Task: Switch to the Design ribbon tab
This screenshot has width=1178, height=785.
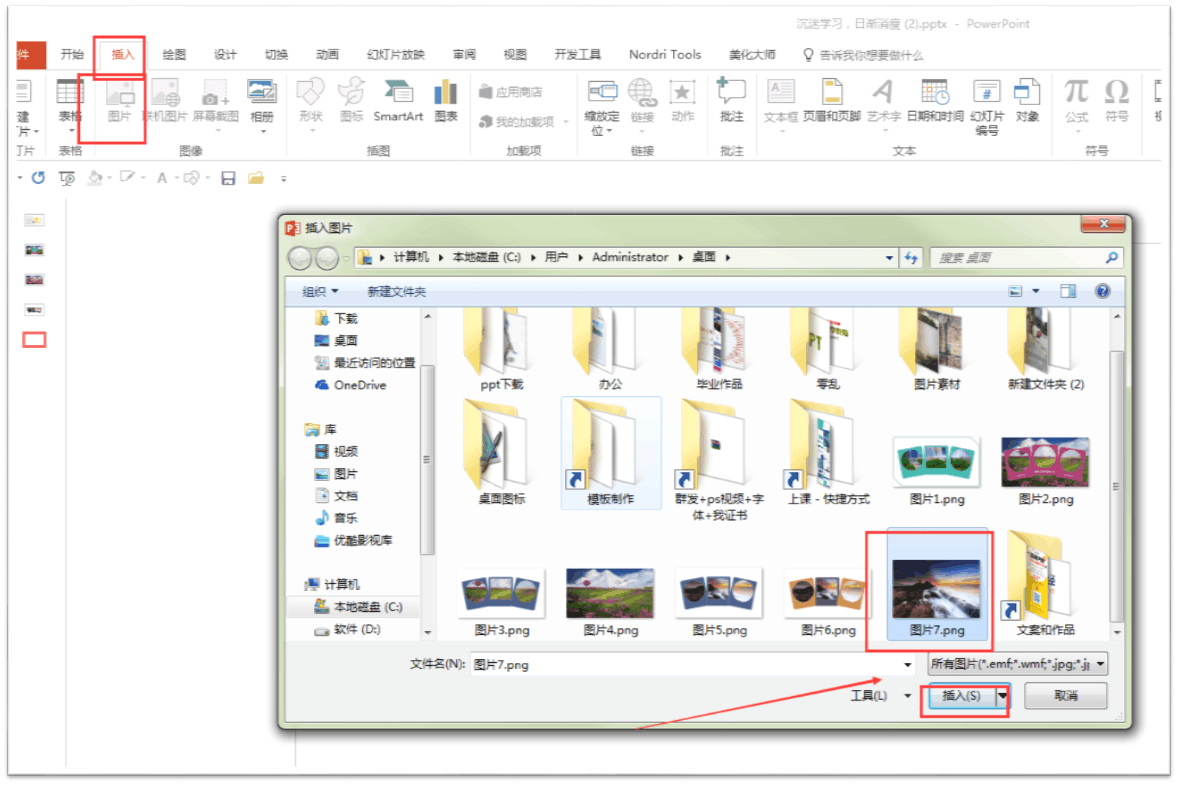Action: [225, 54]
